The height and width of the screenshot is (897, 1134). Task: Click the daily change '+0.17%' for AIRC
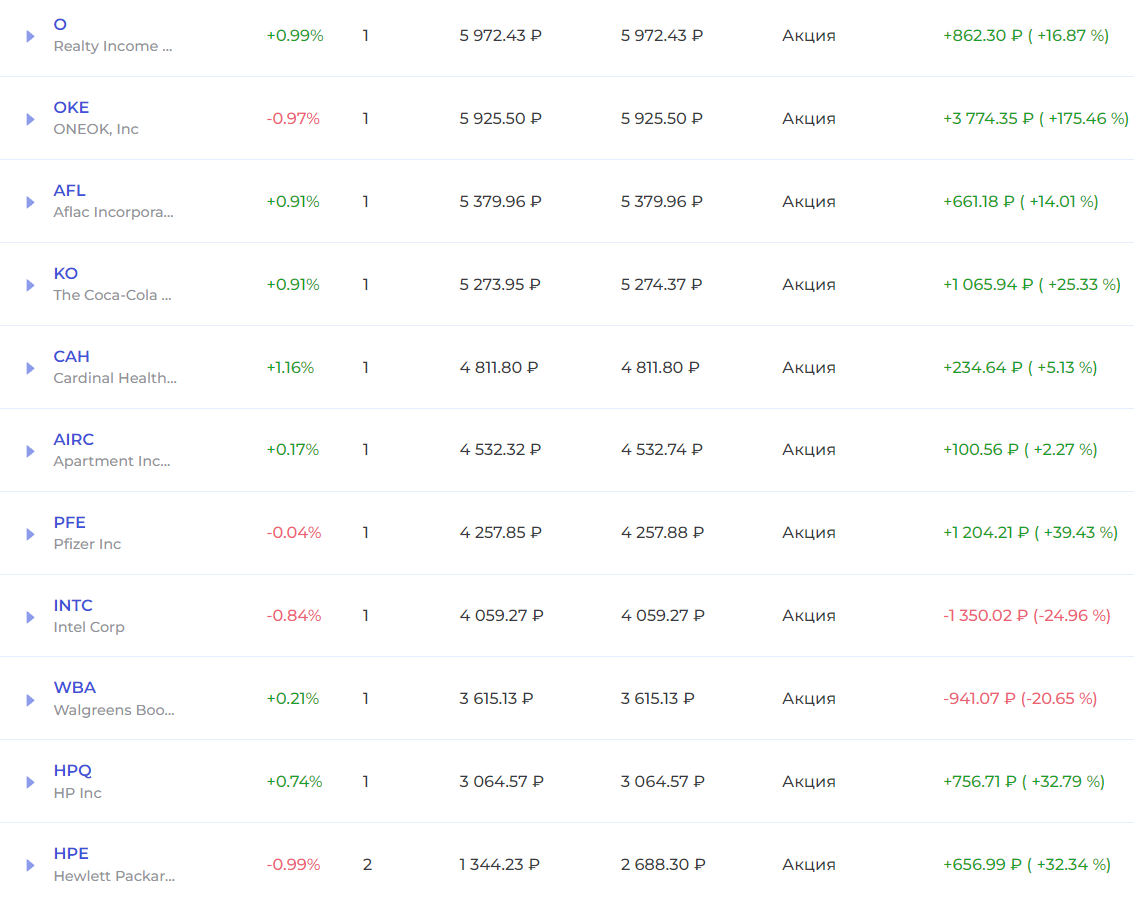point(293,449)
